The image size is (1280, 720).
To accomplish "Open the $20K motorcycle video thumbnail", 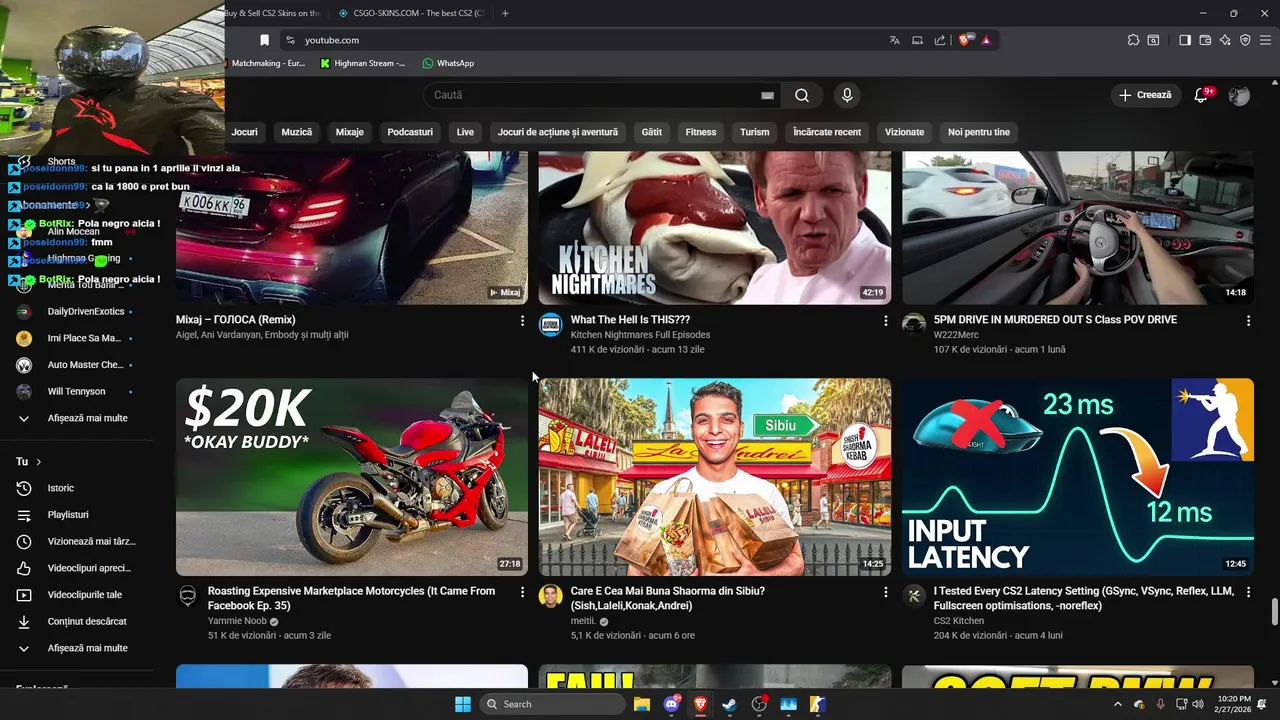I will pos(352,477).
